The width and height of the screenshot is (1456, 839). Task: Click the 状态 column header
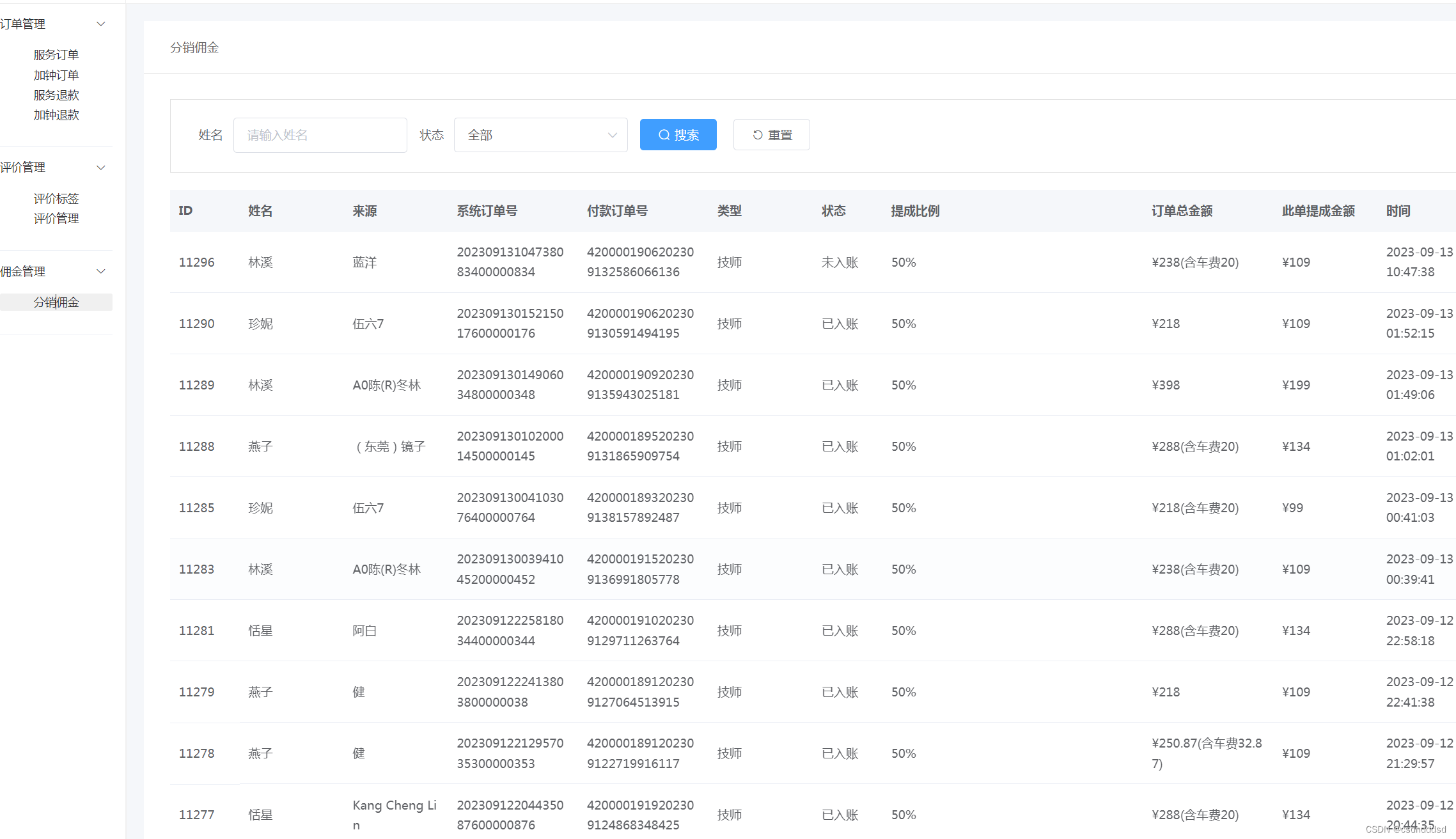pyautogui.click(x=834, y=210)
